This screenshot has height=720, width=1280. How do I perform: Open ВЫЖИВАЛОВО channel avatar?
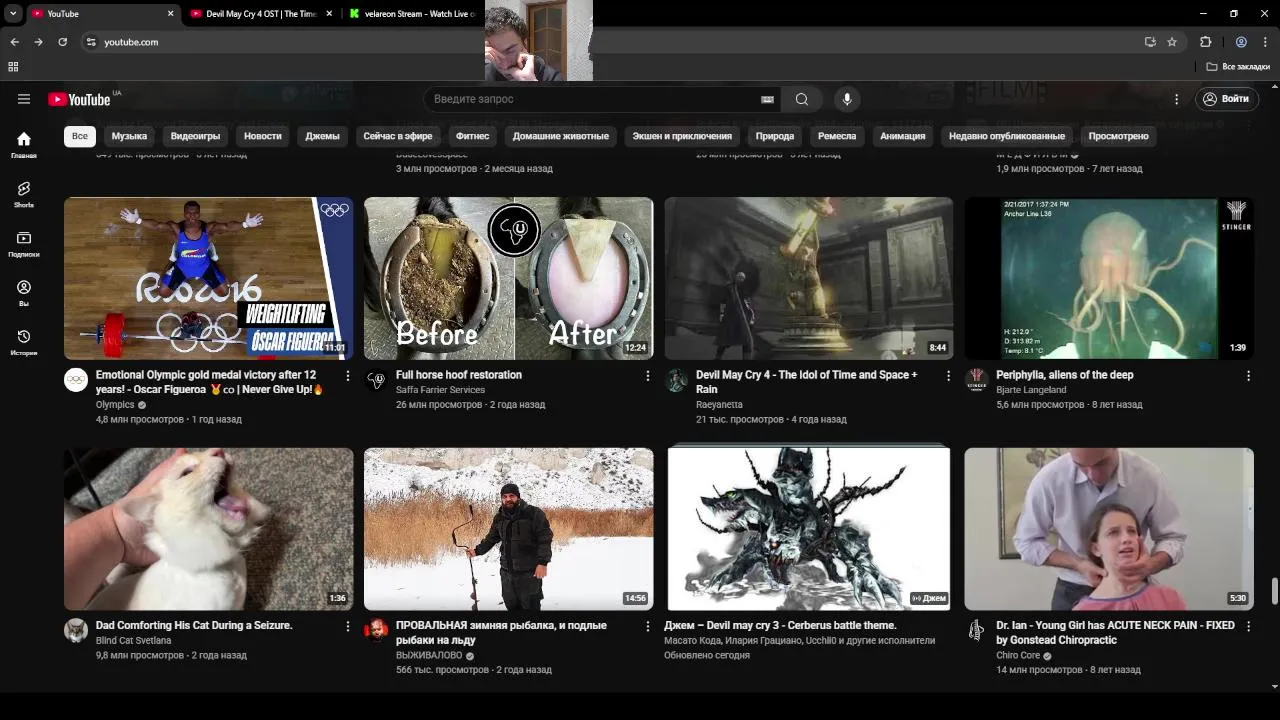tap(376, 630)
